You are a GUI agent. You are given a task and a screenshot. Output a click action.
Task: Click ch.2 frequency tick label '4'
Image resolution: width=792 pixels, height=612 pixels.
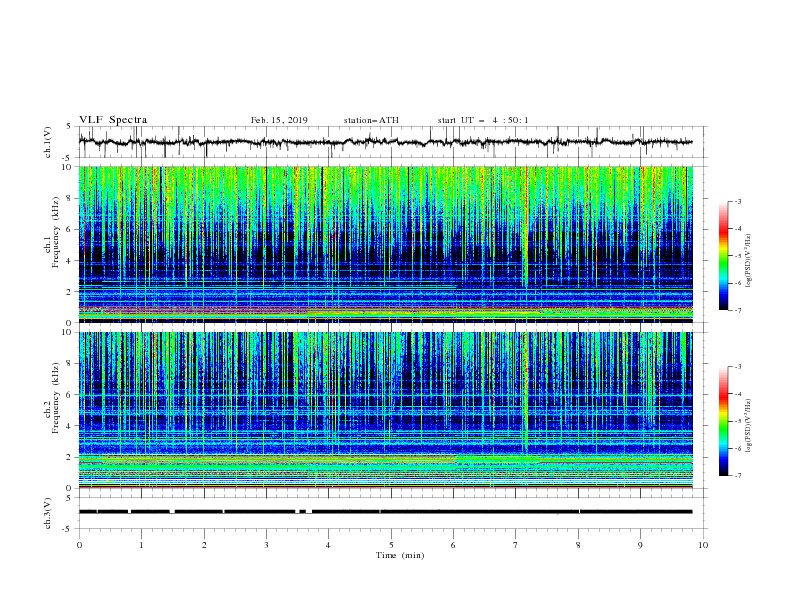point(70,426)
